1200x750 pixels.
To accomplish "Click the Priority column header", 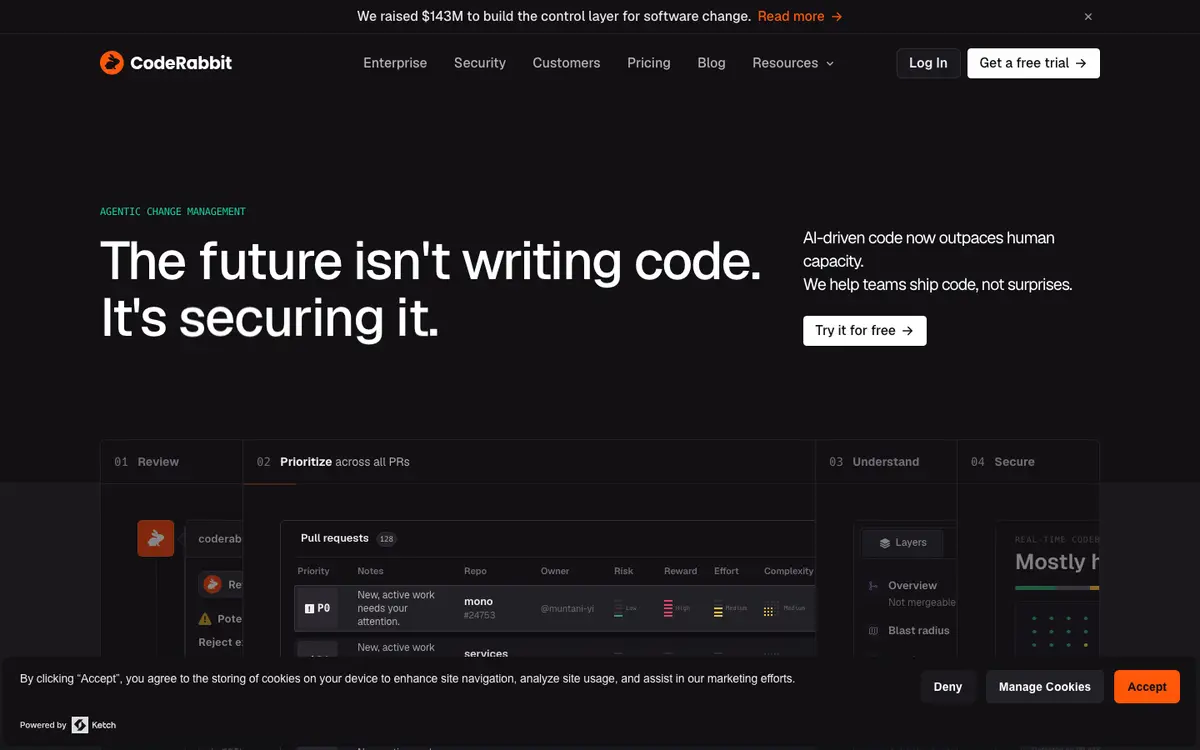I will click(x=313, y=571).
